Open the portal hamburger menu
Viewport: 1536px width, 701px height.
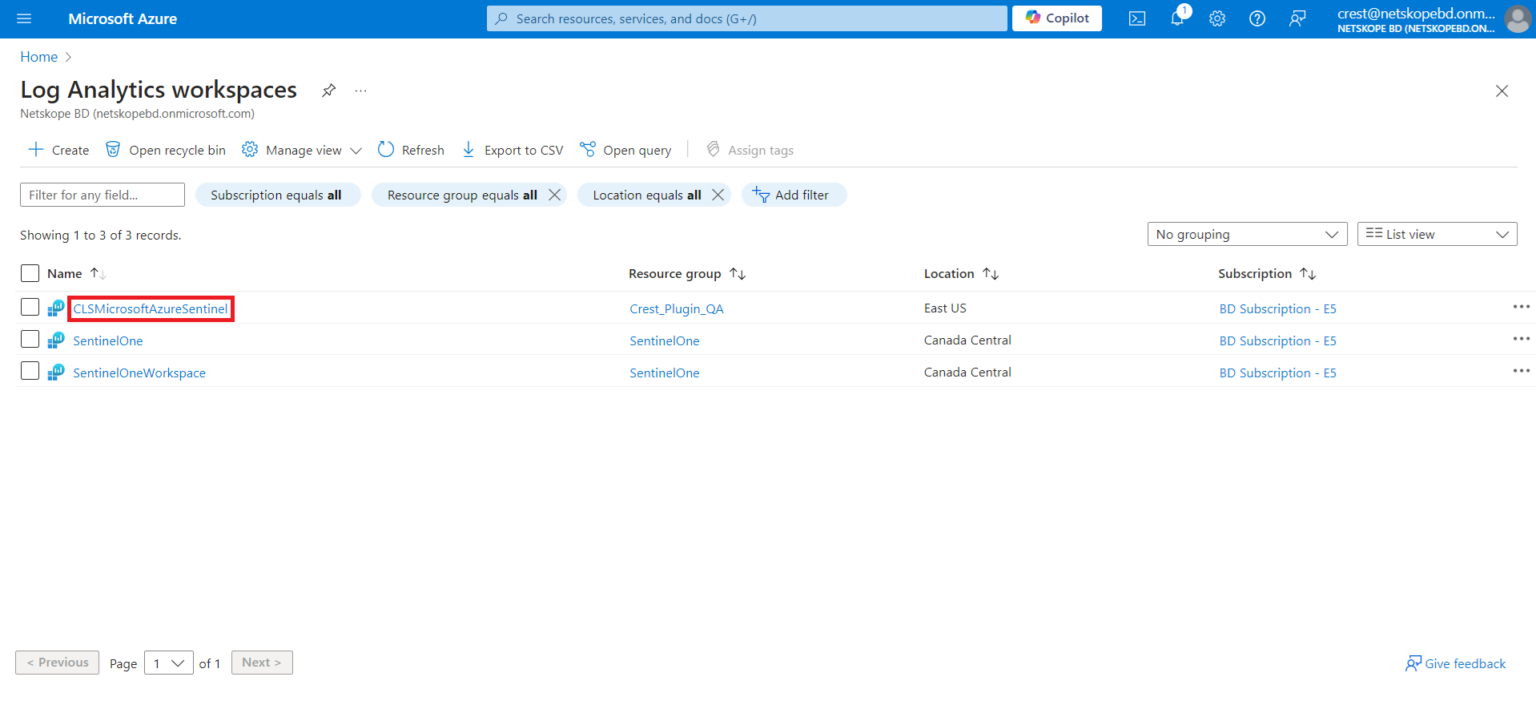coord(25,18)
